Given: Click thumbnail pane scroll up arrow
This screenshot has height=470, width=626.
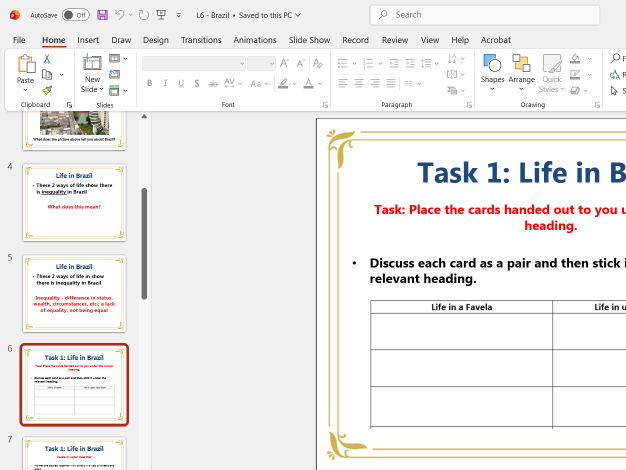Looking at the screenshot, I should [x=144, y=117].
